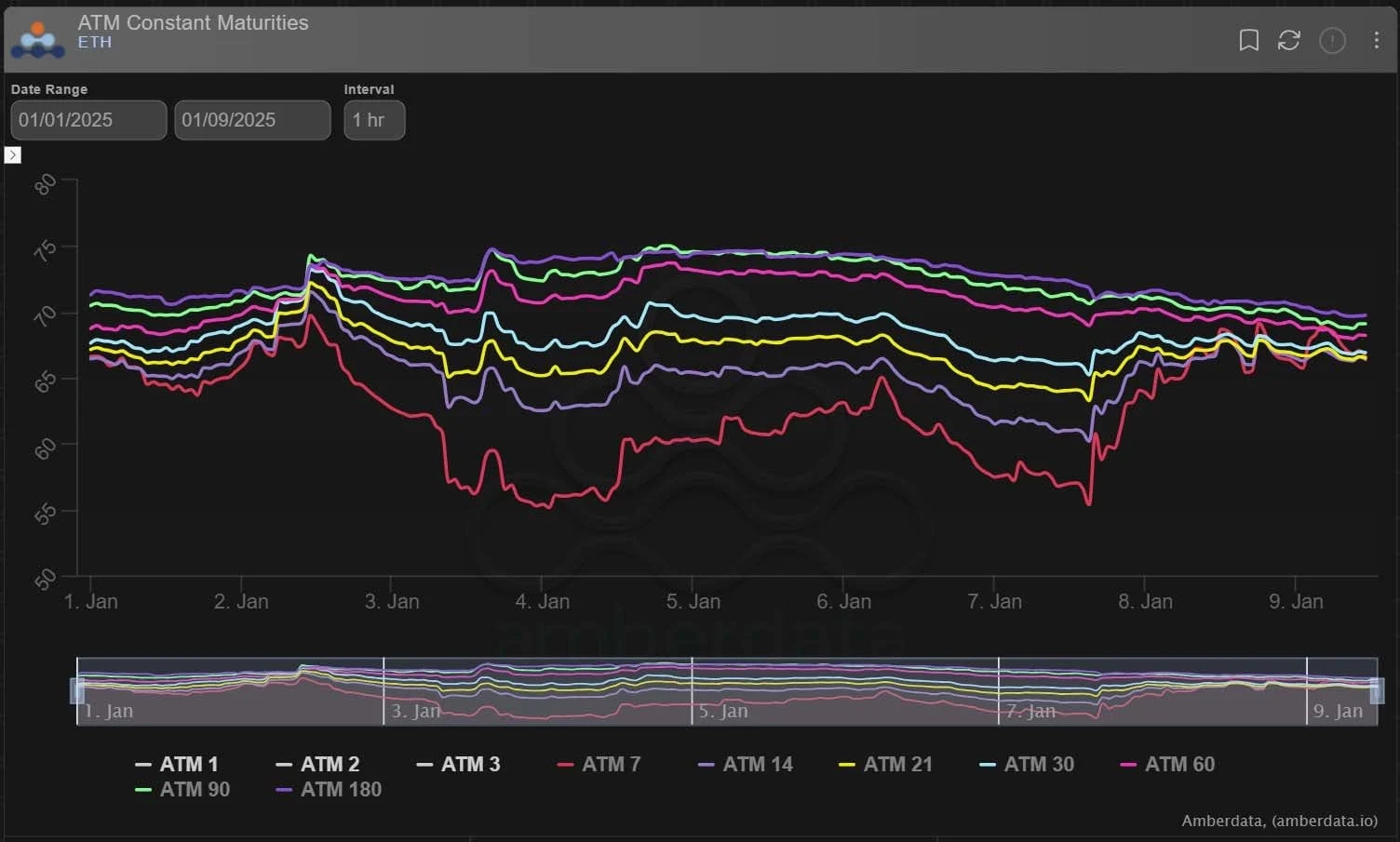This screenshot has height=842, width=1400.
Task: Toggle ATM 2 series in legend
Action: click(317, 764)
